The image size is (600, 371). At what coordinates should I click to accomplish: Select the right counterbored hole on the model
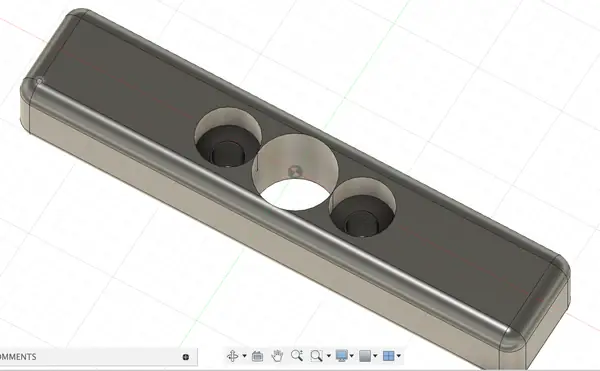click(x=362, y=207)
